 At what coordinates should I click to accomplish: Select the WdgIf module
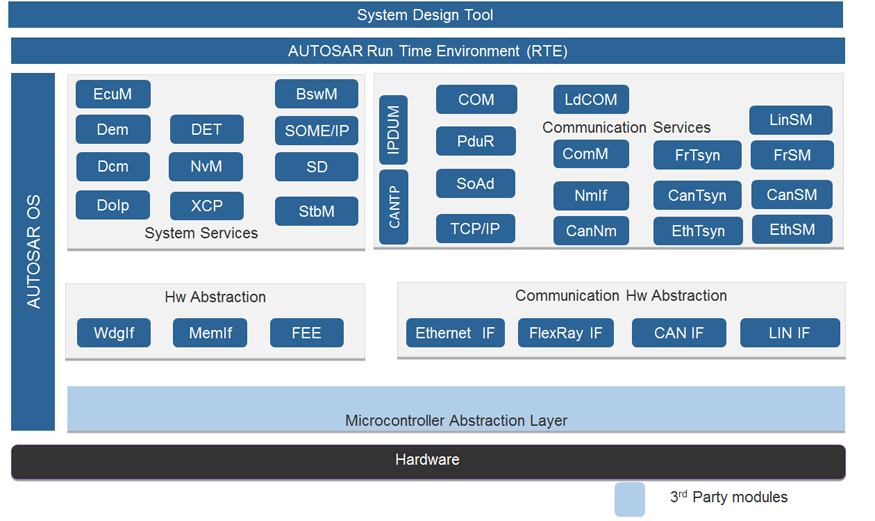coord(114,333)
